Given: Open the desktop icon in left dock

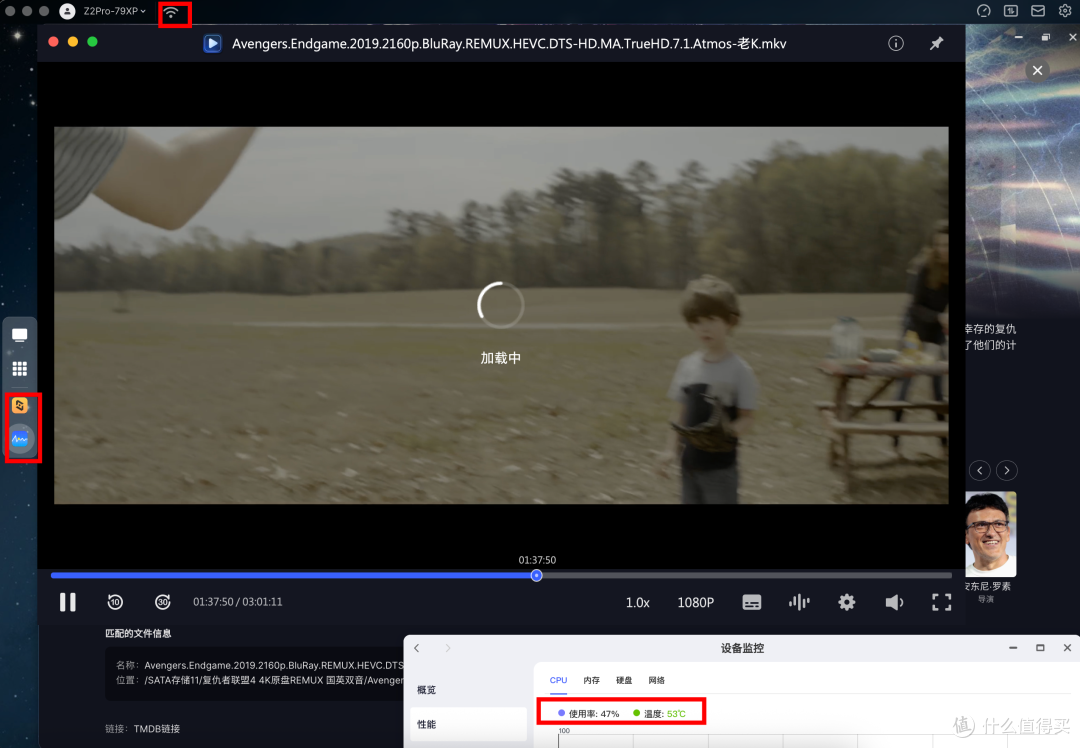Looking at the screenshot, I should tap(20, 335).
